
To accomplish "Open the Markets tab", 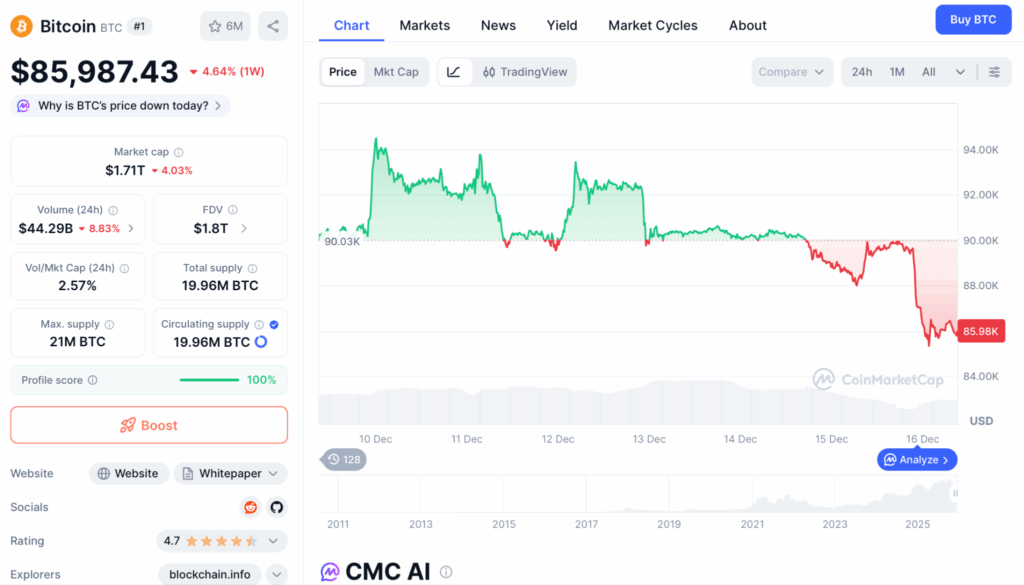I will 424,25.
